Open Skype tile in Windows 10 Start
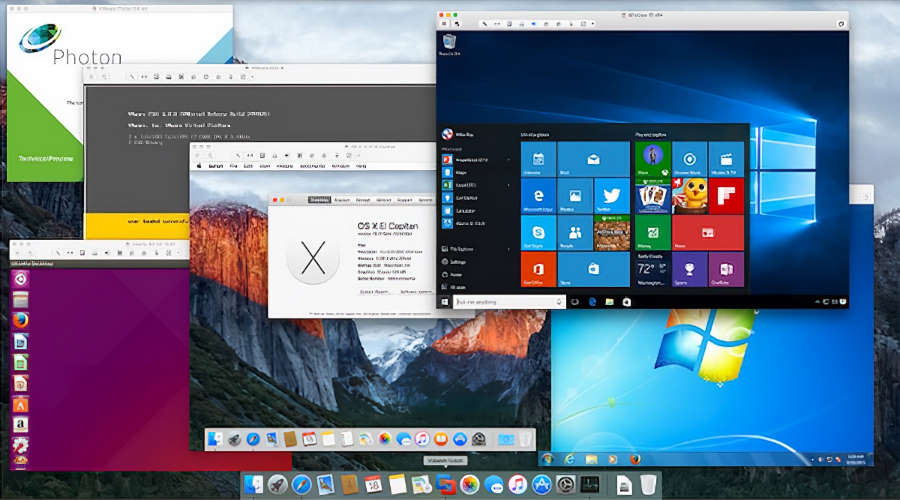This screenshot has width=900, height=500. pyautogui.click(x=538, y=232)
